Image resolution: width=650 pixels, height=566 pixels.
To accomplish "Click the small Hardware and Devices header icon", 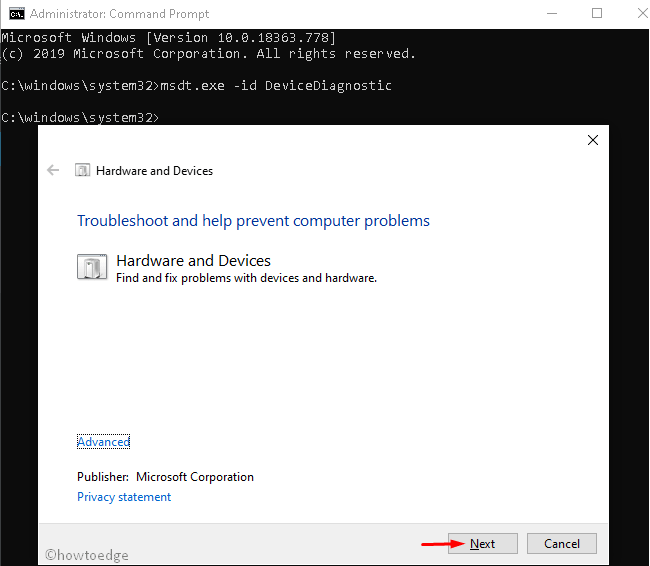I will [83, 171].
